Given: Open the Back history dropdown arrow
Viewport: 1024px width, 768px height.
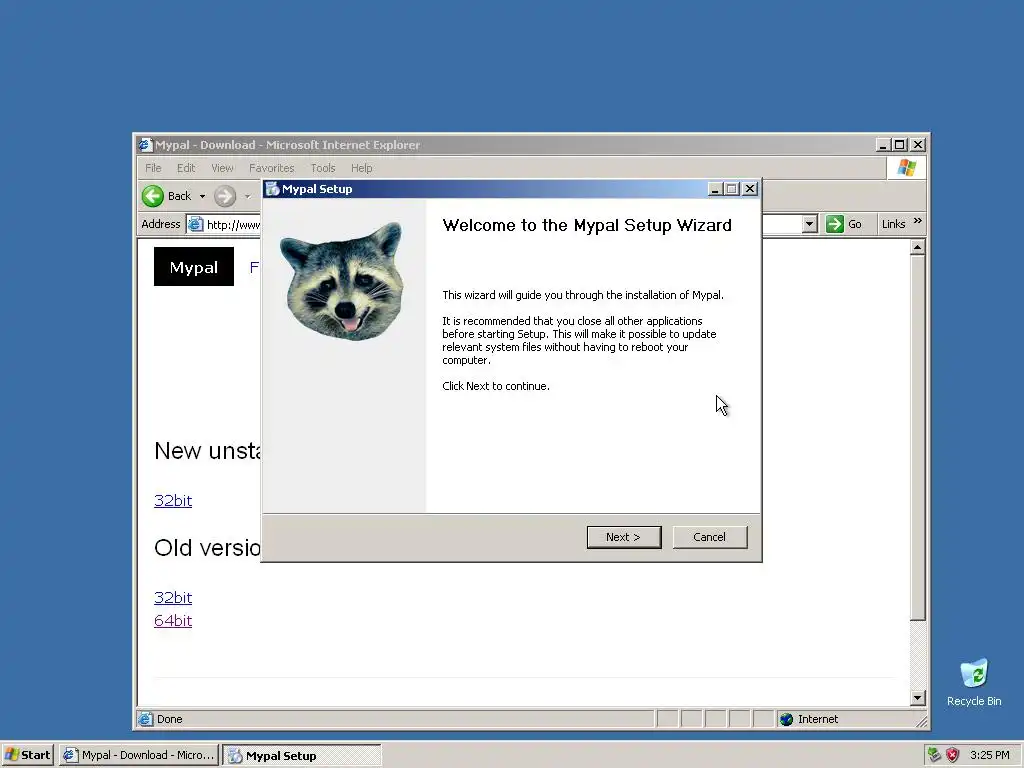Looking at the screenshot, I should 202,197.
